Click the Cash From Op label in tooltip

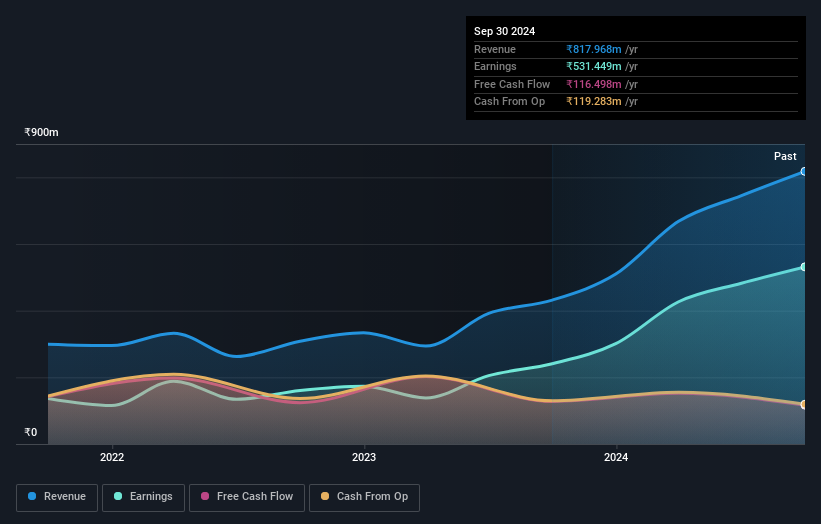[509, 102]
